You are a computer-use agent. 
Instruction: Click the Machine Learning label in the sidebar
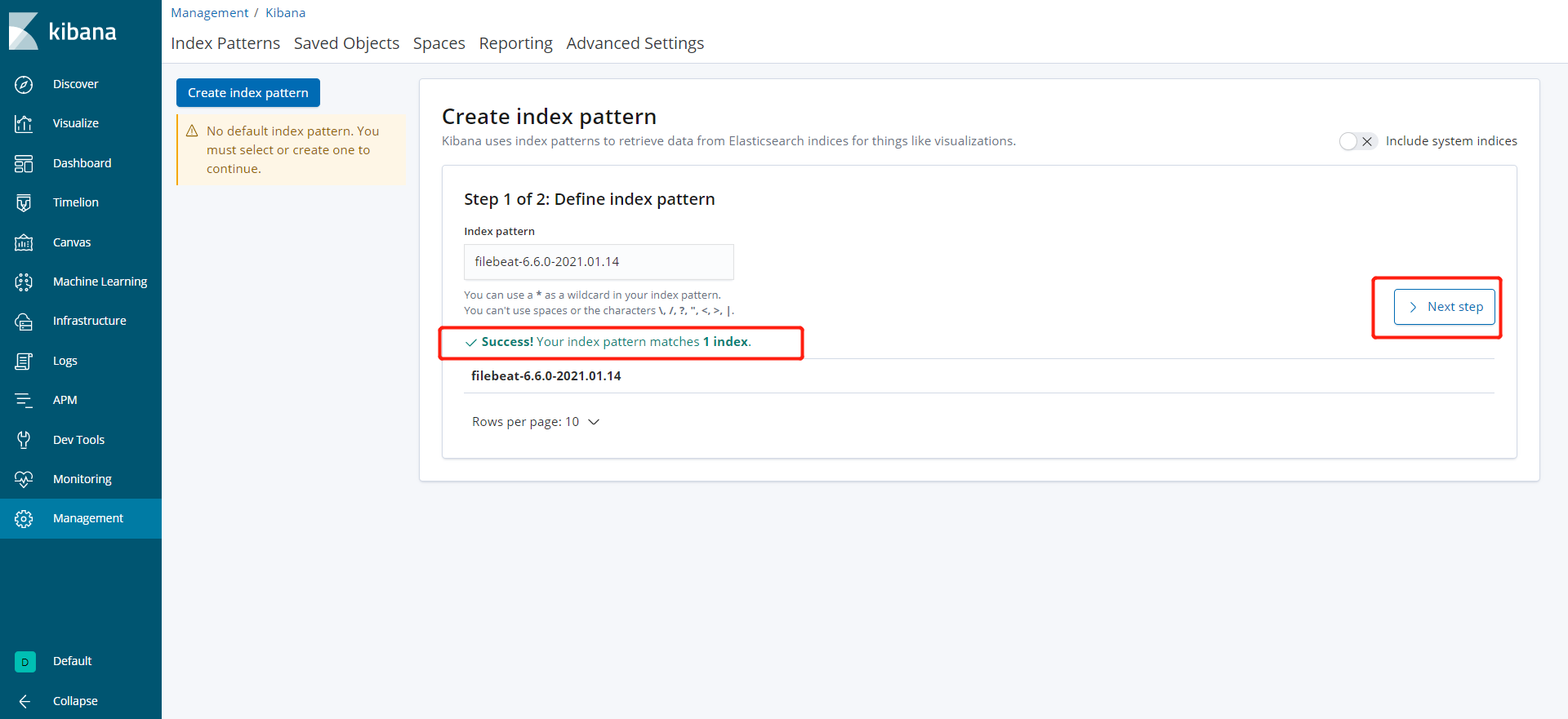coord(100,282)
